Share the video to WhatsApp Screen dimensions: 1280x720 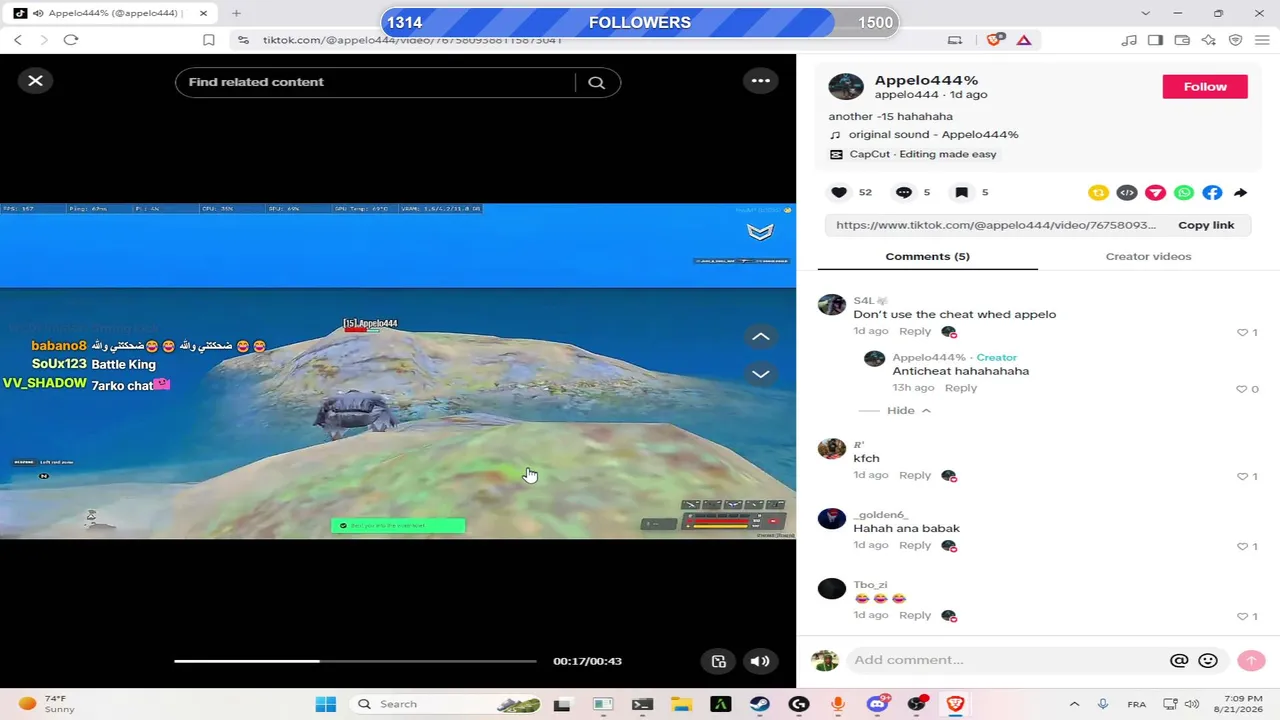(x=1184, y=193)
